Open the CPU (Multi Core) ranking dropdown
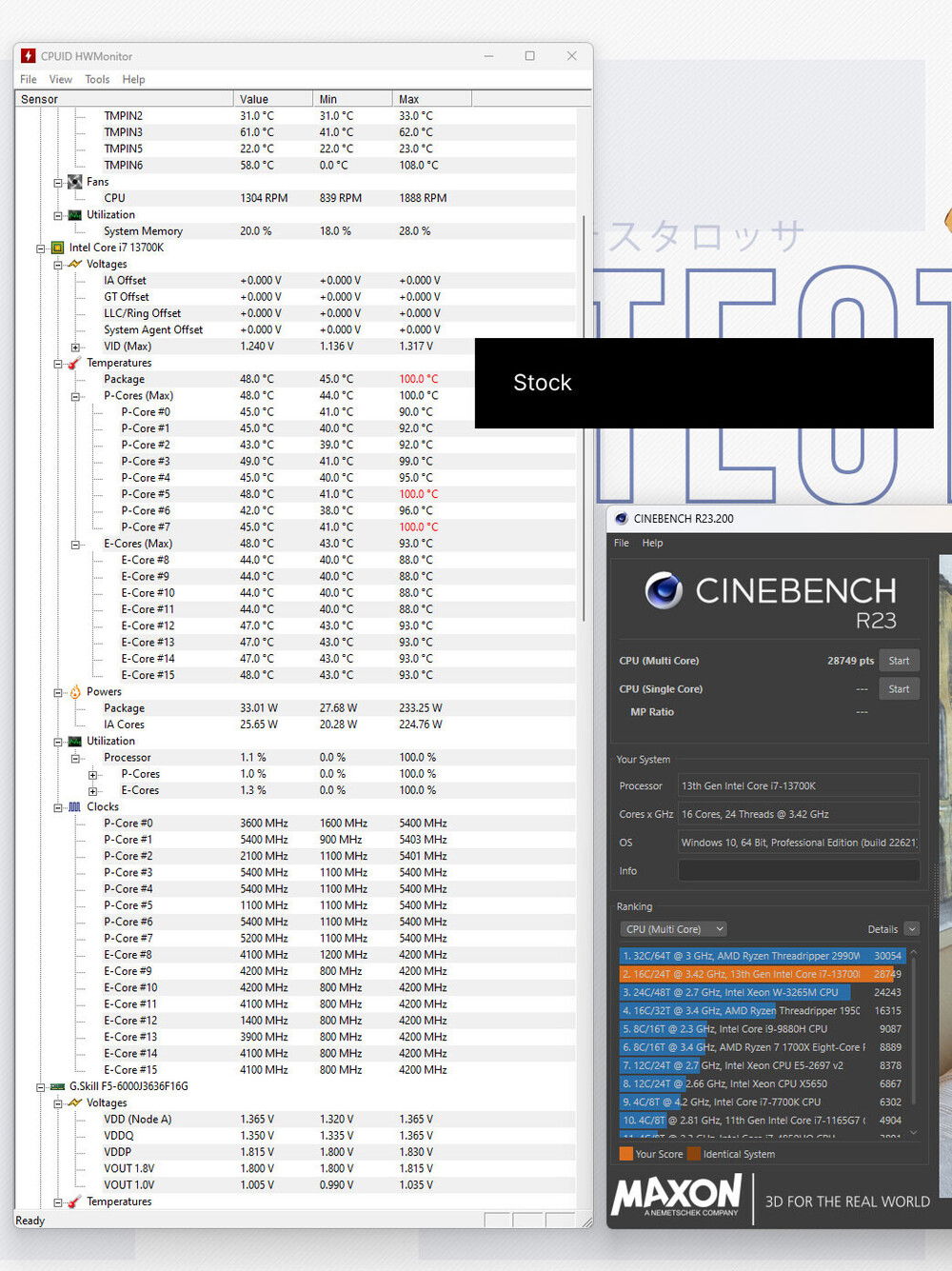 673,929
